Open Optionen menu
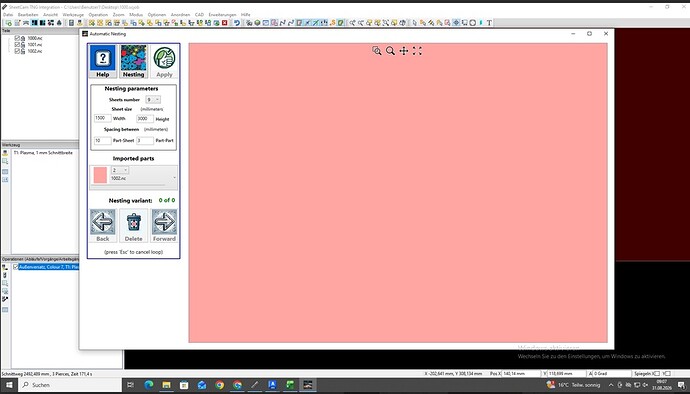690x394 pixels. click(x=157, y=15)
